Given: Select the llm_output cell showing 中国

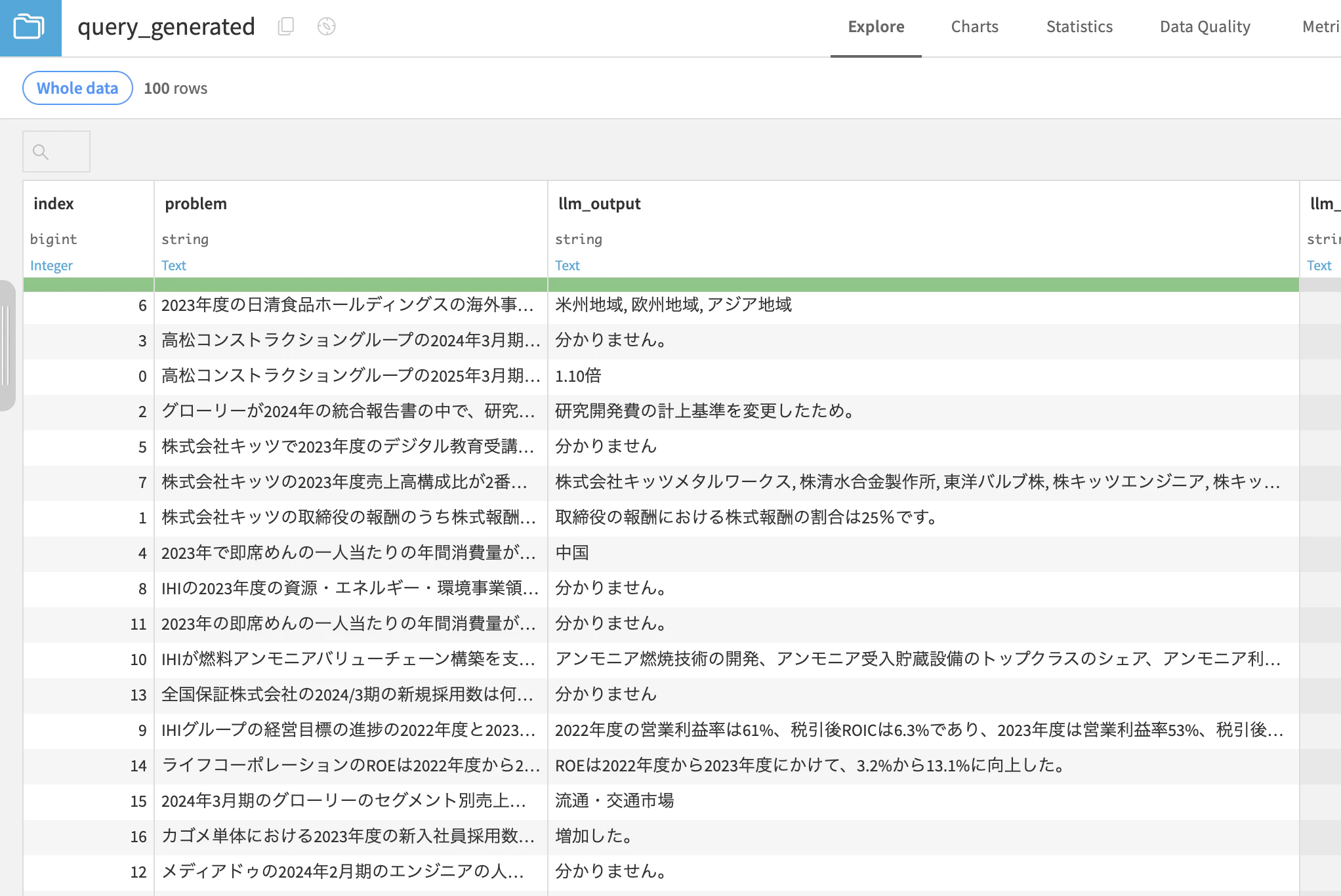Looking at the screenshot, I should pos(923,553).
